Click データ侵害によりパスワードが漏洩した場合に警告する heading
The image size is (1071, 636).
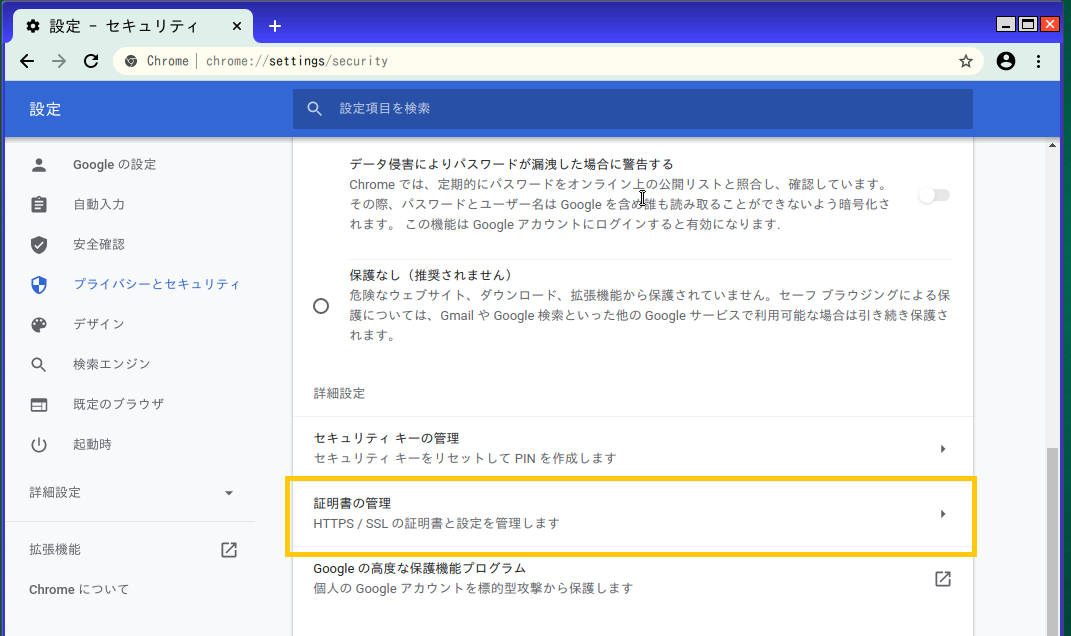coord(511,164)
